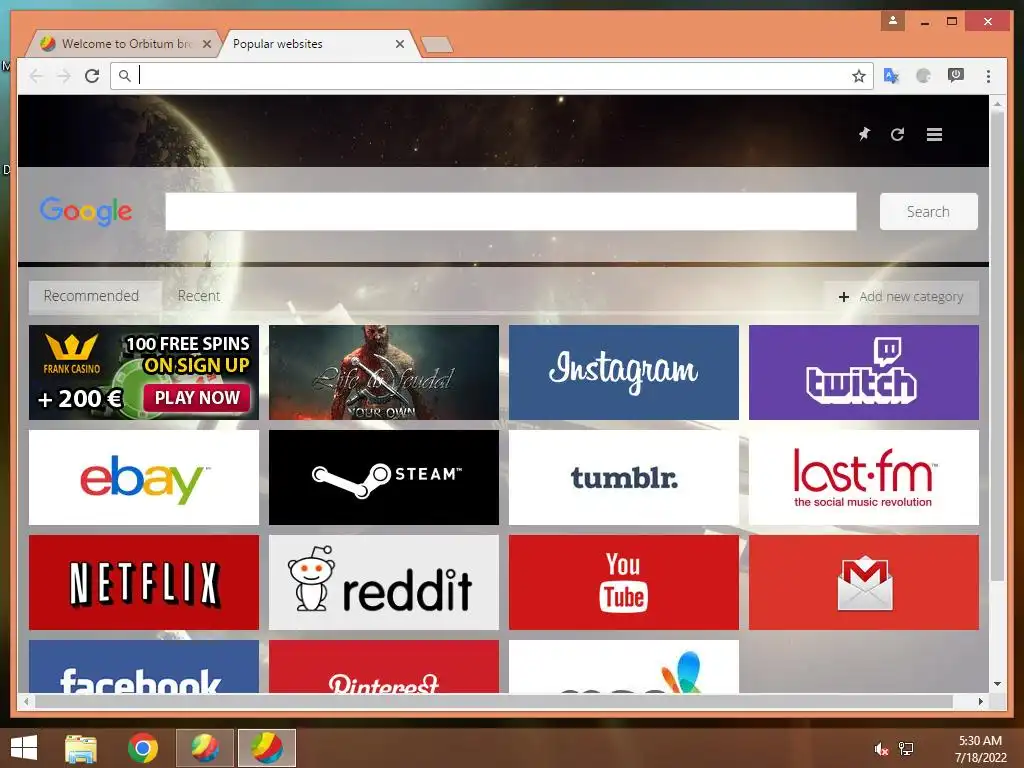Open the hamburger menu in the page header
Screen dimensions: 1024x768
[x=934, y=135]
